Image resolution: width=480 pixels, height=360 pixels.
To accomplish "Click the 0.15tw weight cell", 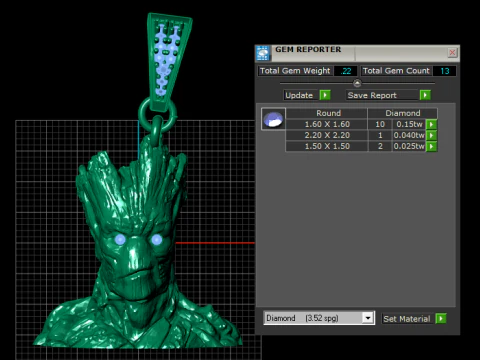I will coord(409,124).
